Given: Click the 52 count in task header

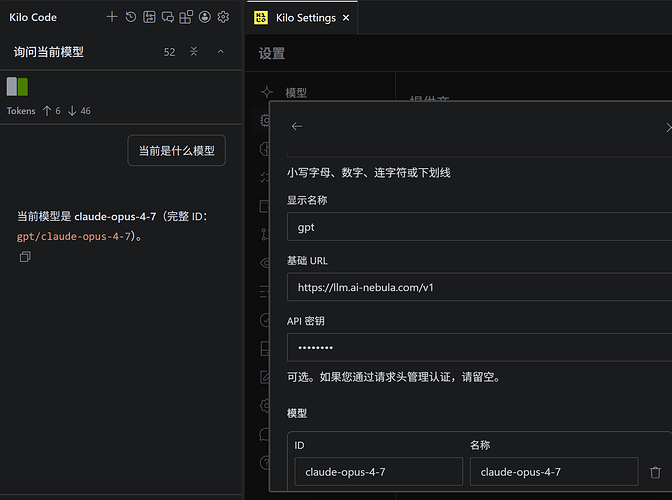Looking at the screenshot, I should click(x=169, y=52).
